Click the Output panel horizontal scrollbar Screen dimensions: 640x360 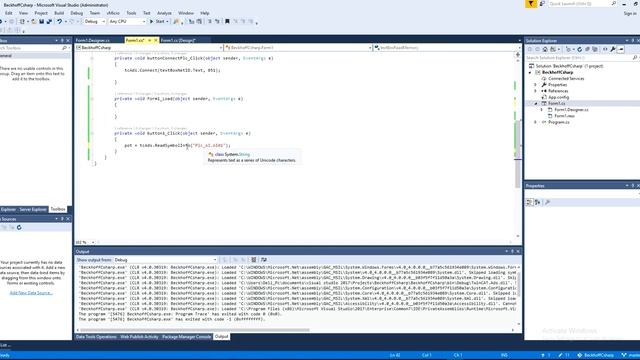coord(195,330)
